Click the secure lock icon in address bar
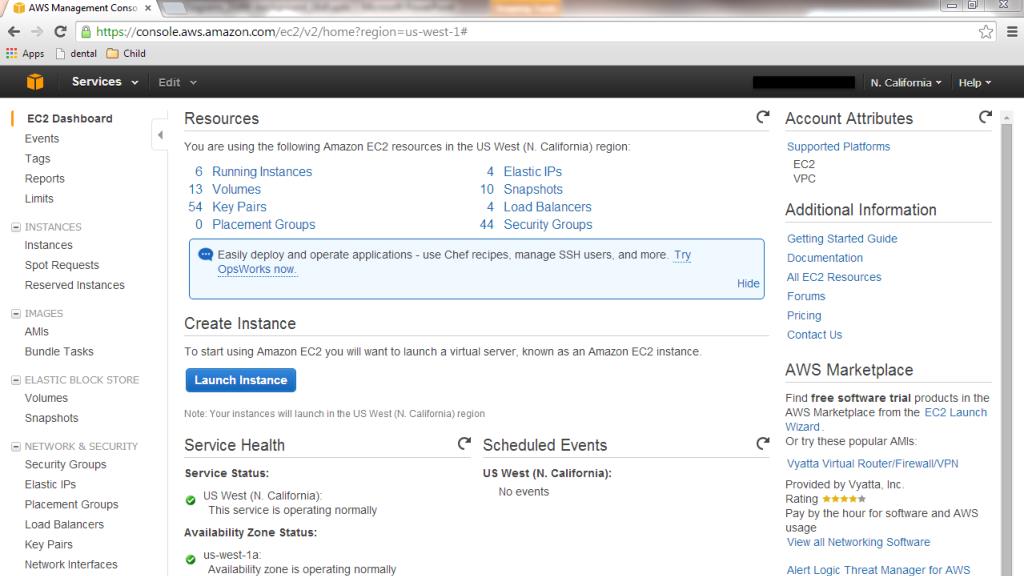1024x576 pixels. point(86,31)
